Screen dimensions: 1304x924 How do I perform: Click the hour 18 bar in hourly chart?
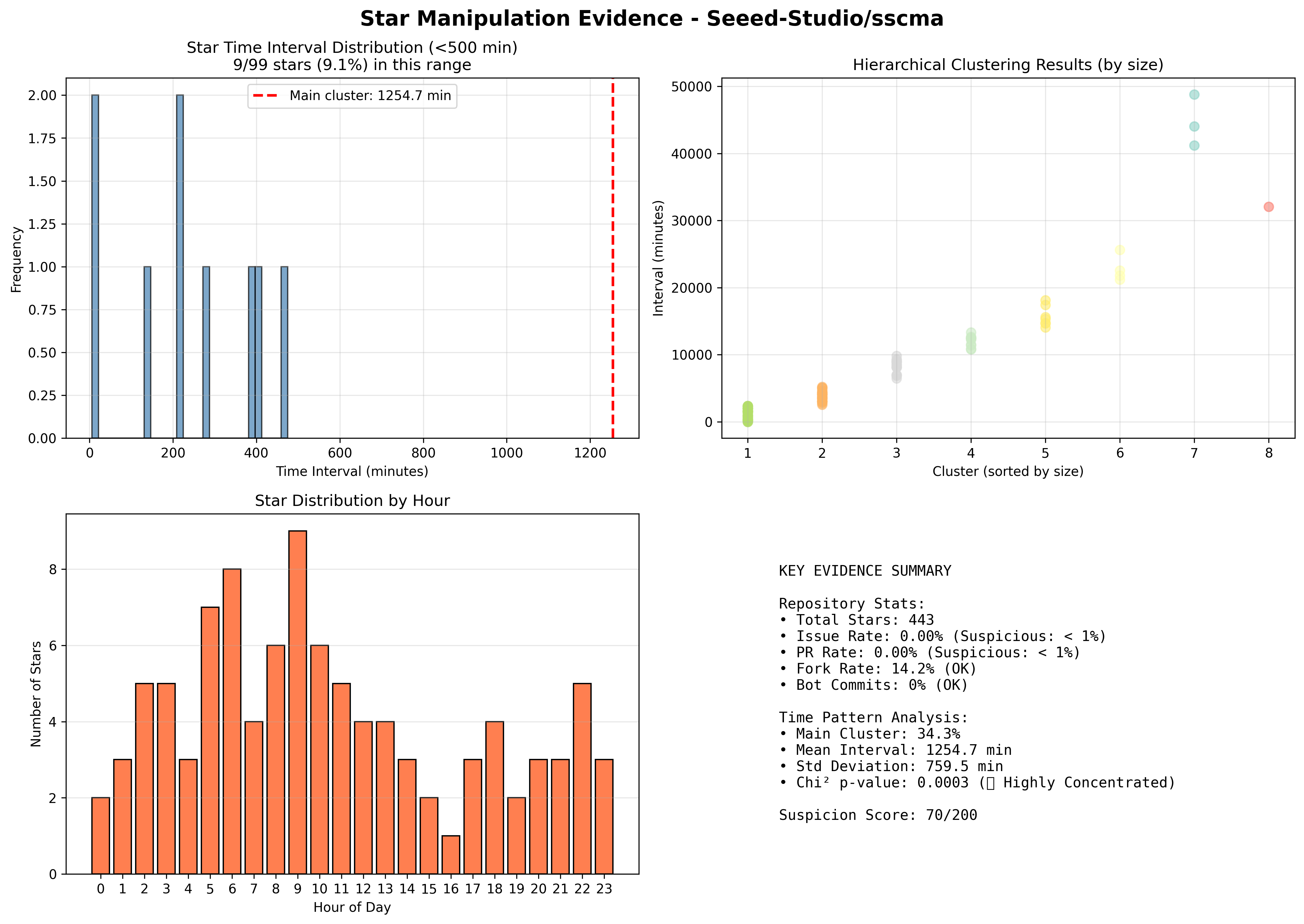click(x=494, y=798)
